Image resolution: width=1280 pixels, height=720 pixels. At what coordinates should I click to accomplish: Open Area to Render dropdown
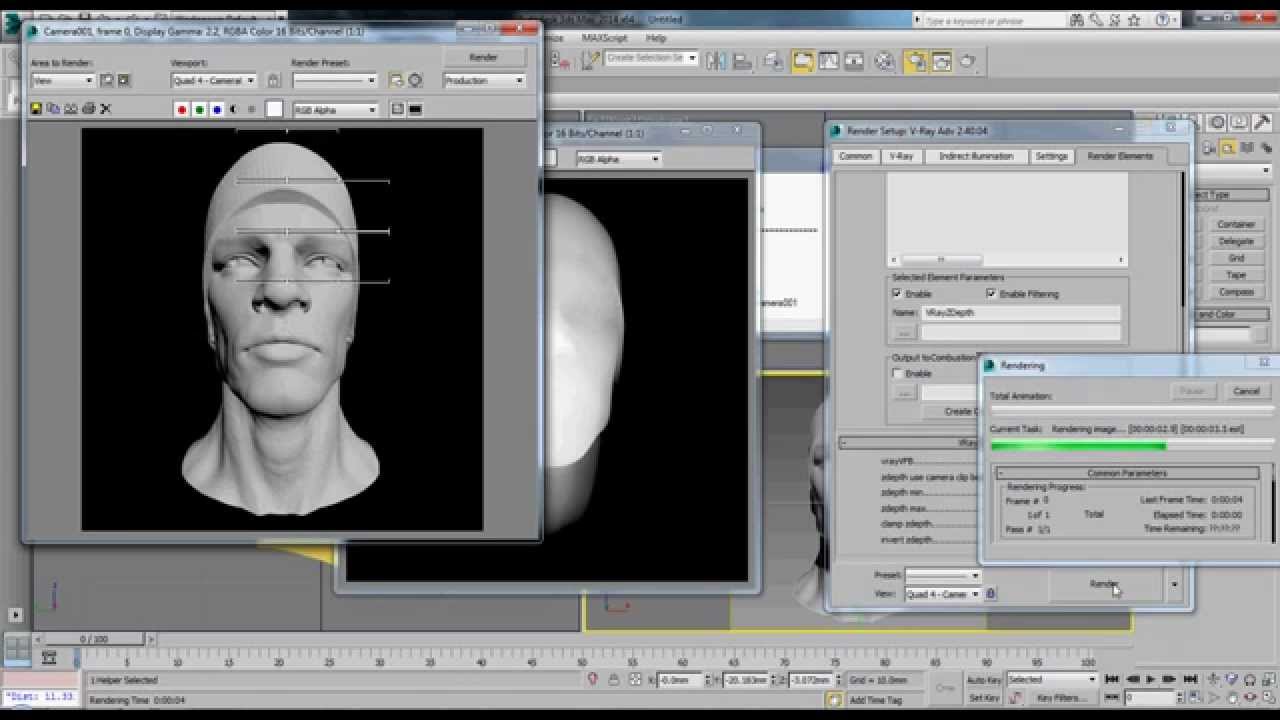tap(62, 80)
